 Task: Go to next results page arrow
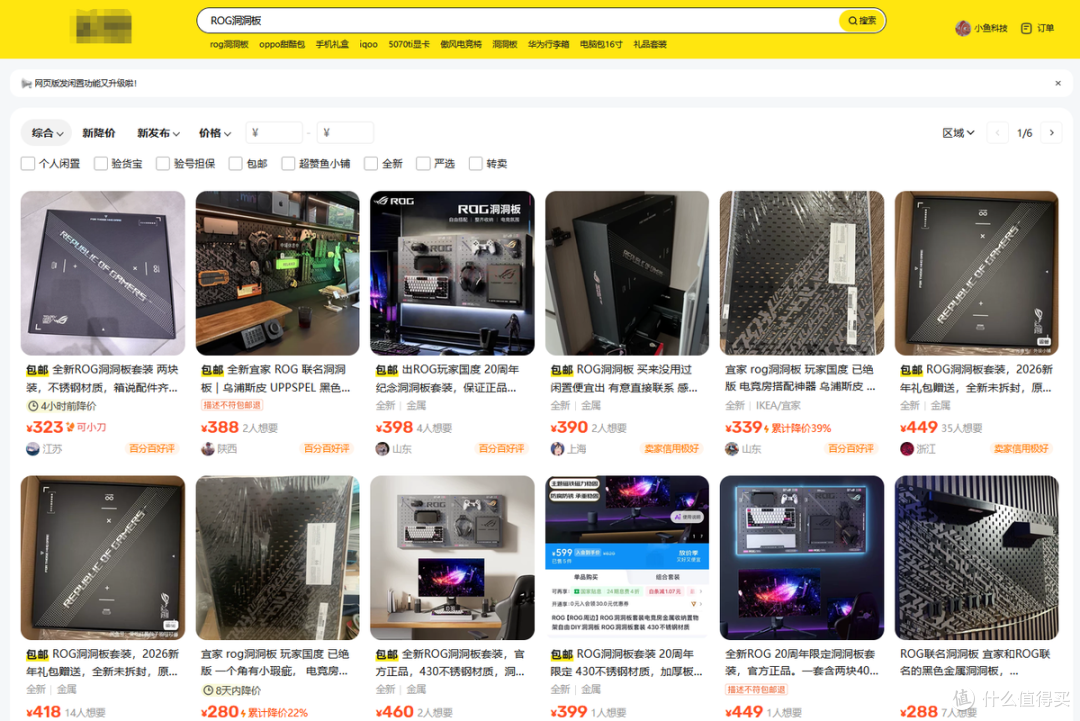click(1052, 133)
